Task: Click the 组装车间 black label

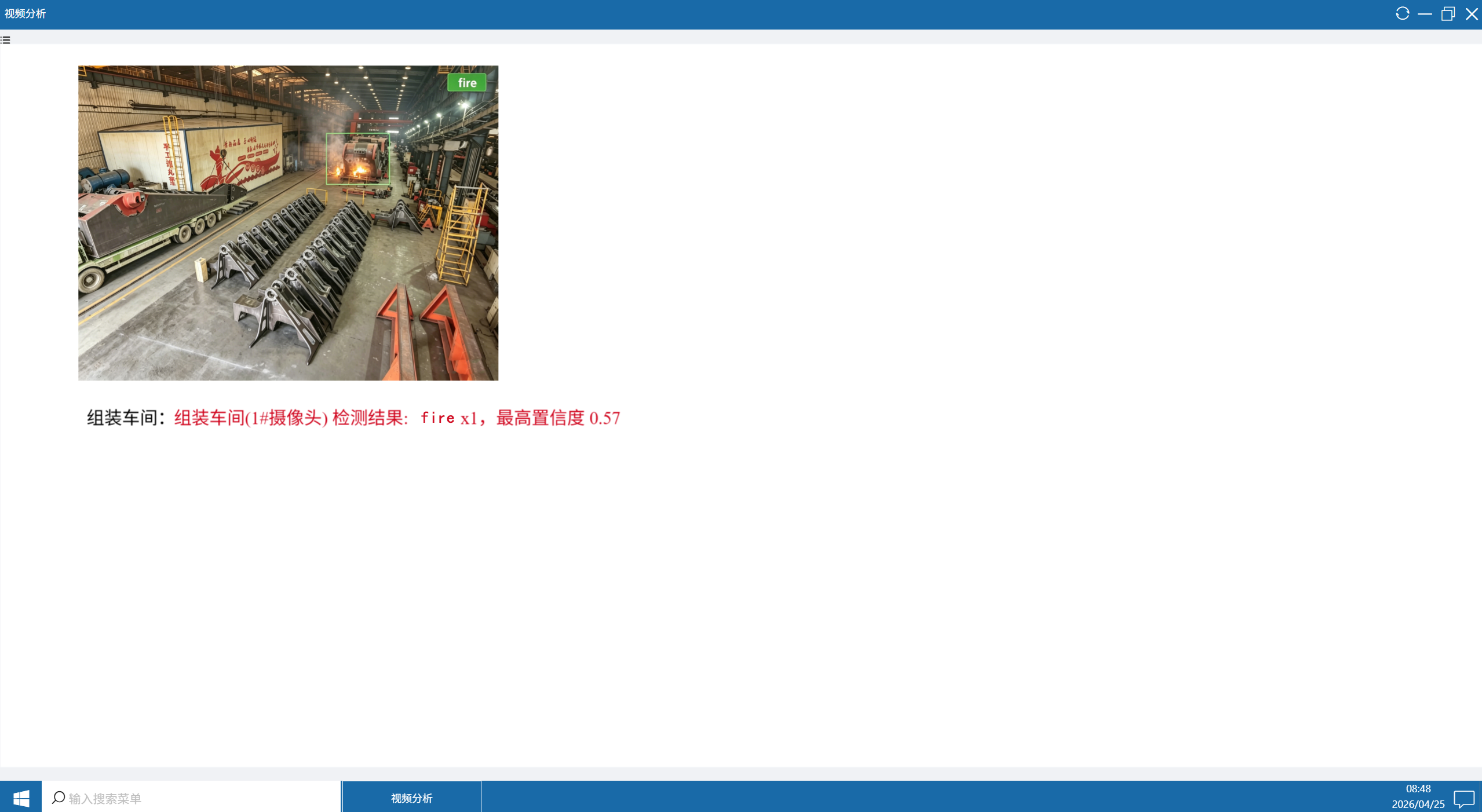Action: [x=122, y=418]
